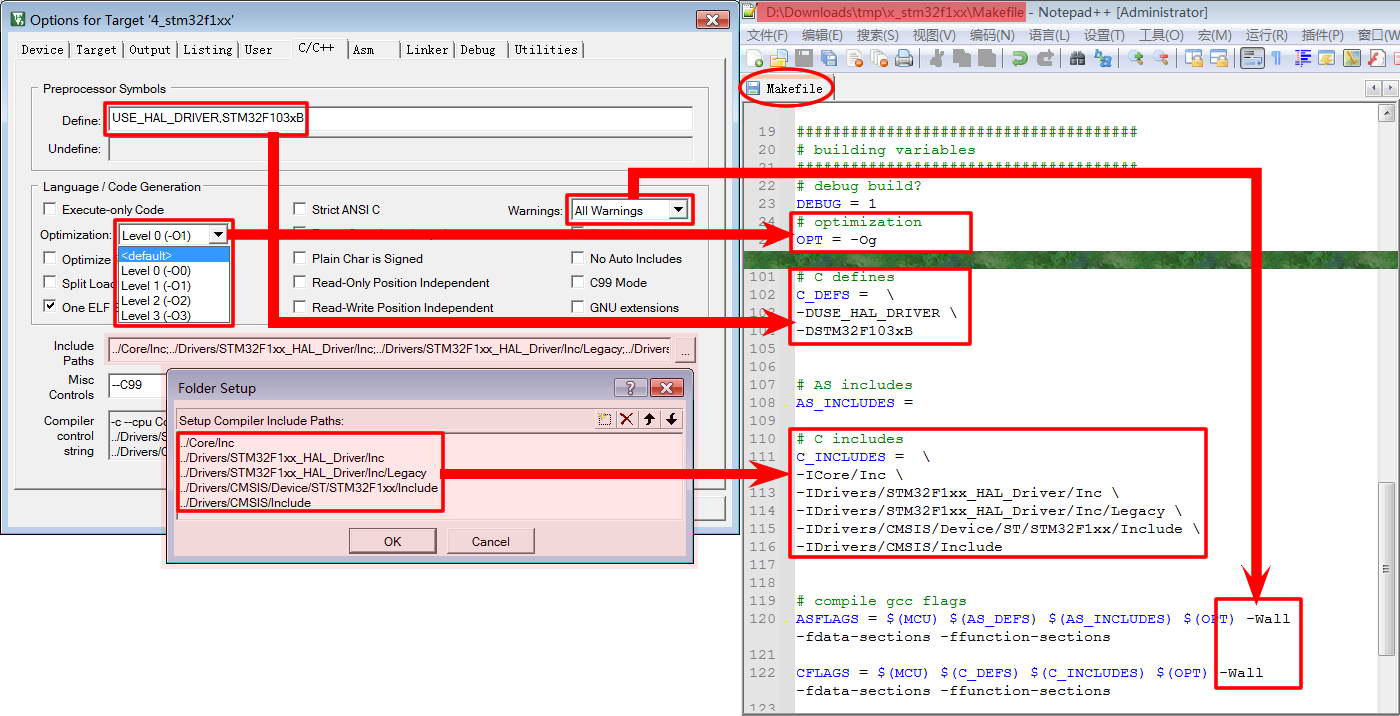Switch to the Linker tab
The image size is (1400, 716).
pos(426,50)
